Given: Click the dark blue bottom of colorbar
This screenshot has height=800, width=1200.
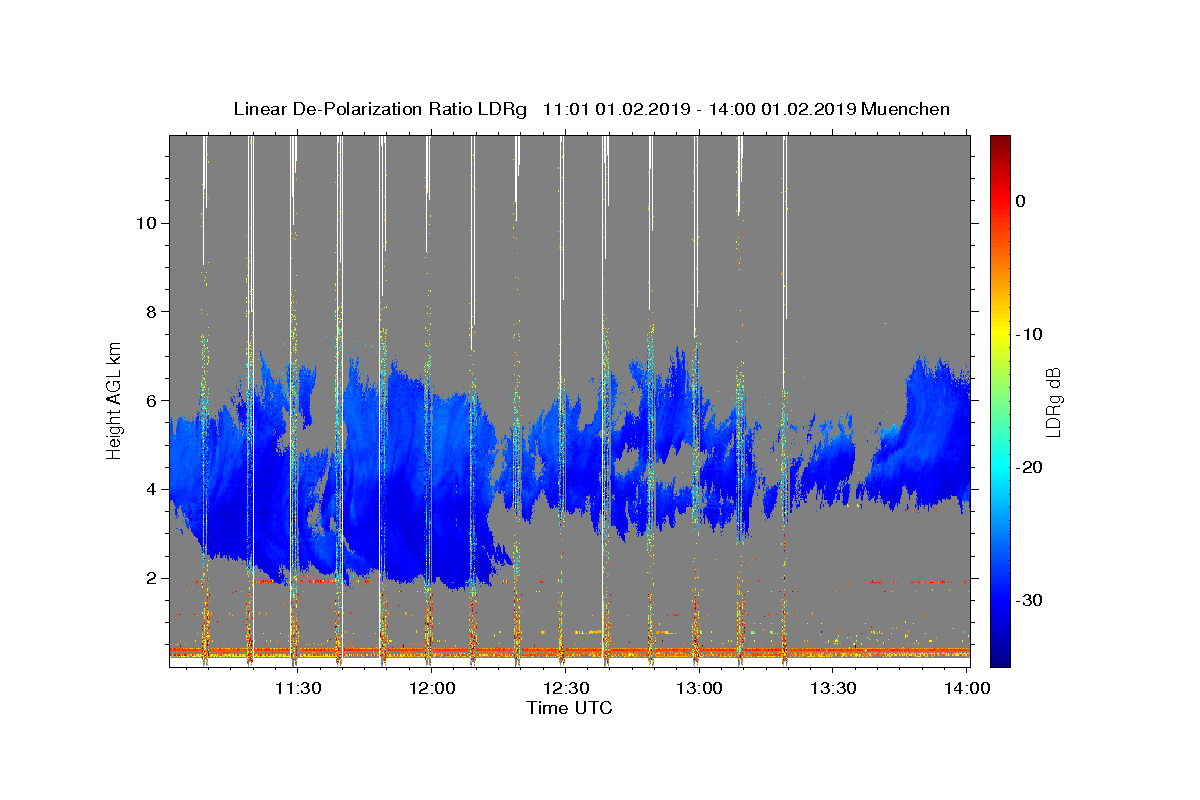Looking at the screenshot, I should coord(1000,658).
